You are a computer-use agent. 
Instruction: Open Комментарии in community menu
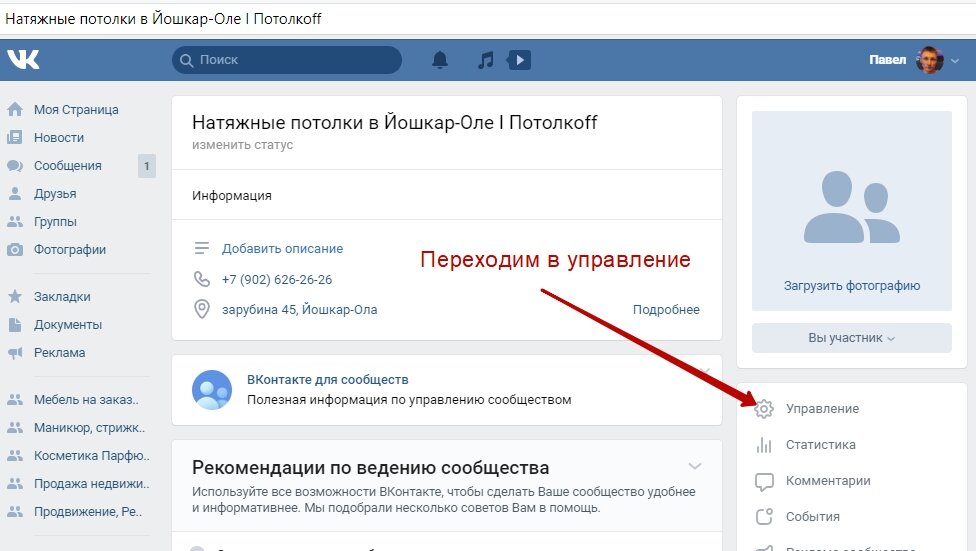pyautogui.click(x=828, y=481)
